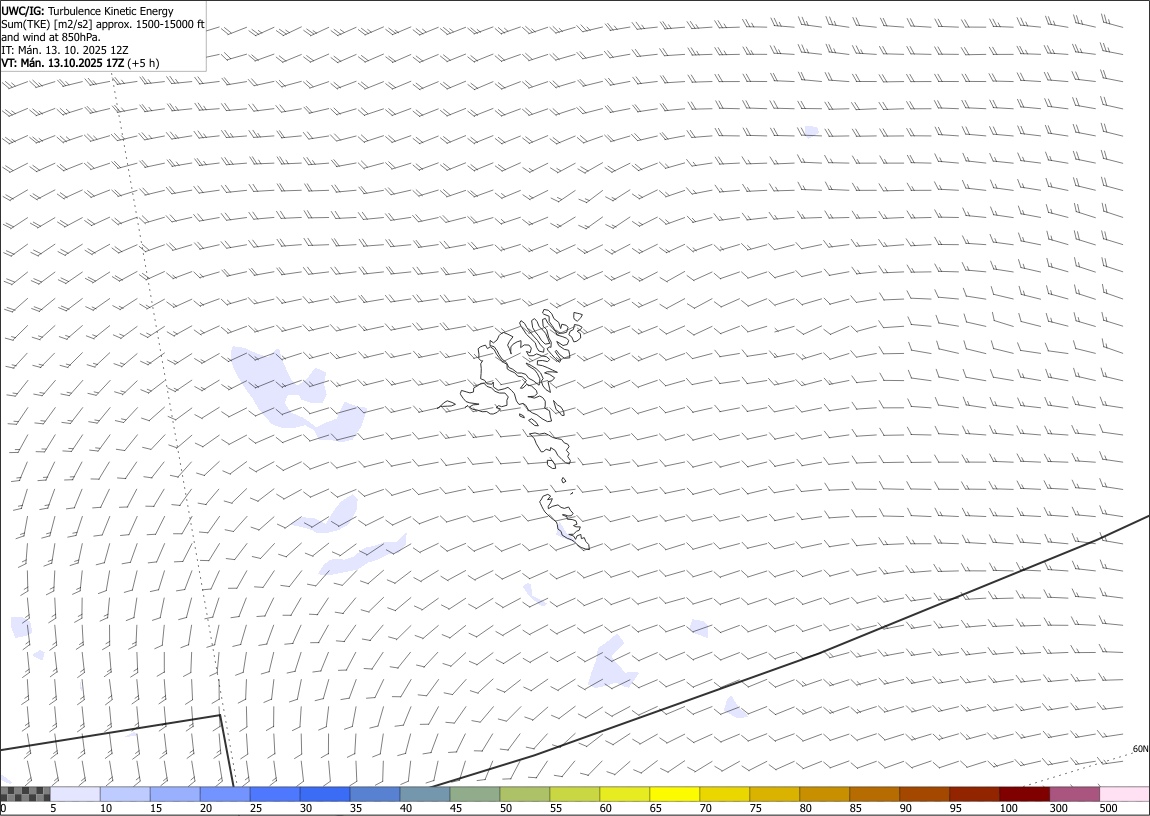Select the 55-60 yellow-green legend swatch
Viewport: 1150px width, 816px height.
(x=574, y=794)
